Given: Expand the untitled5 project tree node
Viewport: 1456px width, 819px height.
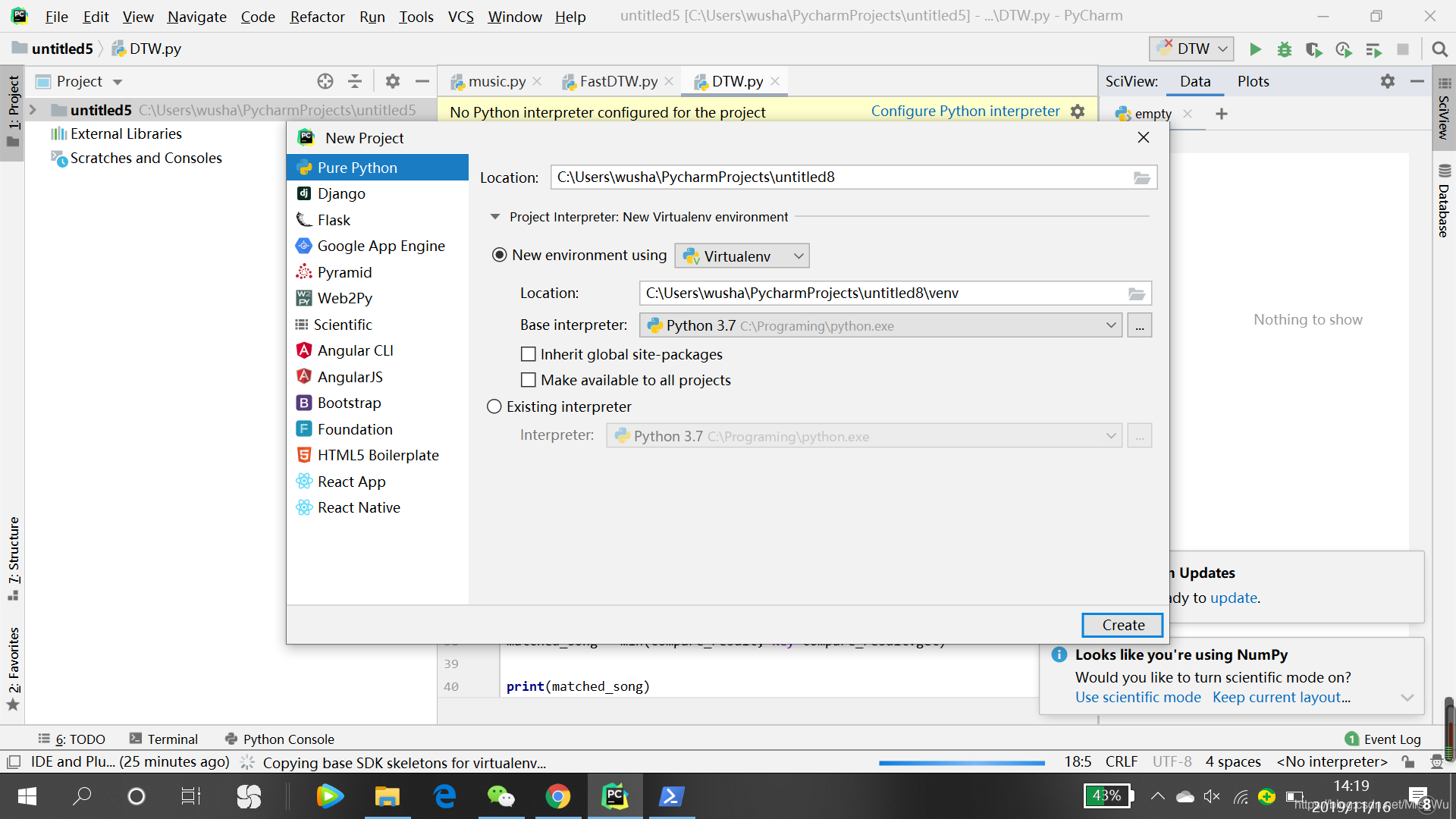Looking at the screenshot, I should tap(33, 110).
